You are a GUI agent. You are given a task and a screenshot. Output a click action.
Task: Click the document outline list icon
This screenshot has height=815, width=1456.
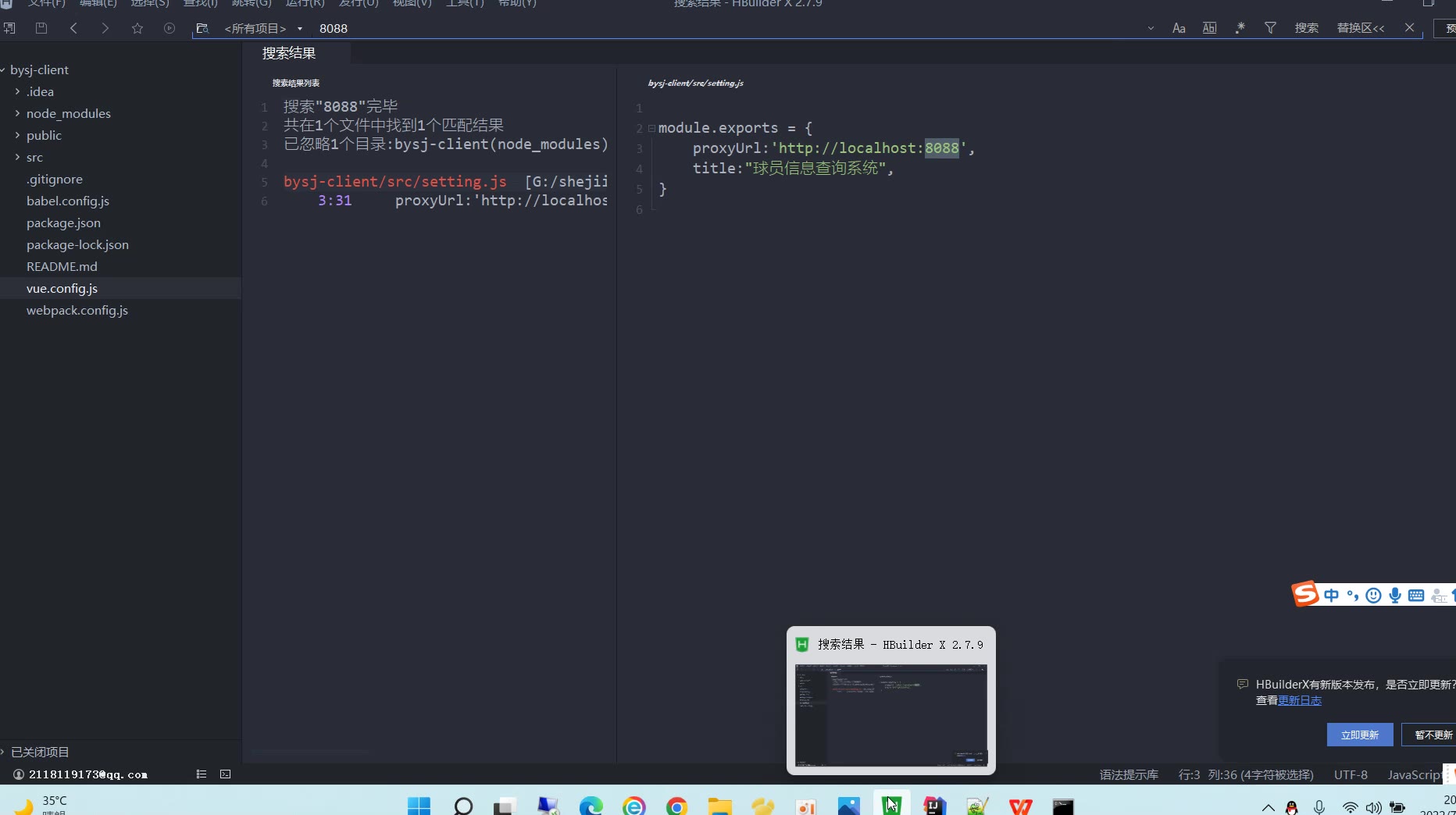[x=202, y=774]
